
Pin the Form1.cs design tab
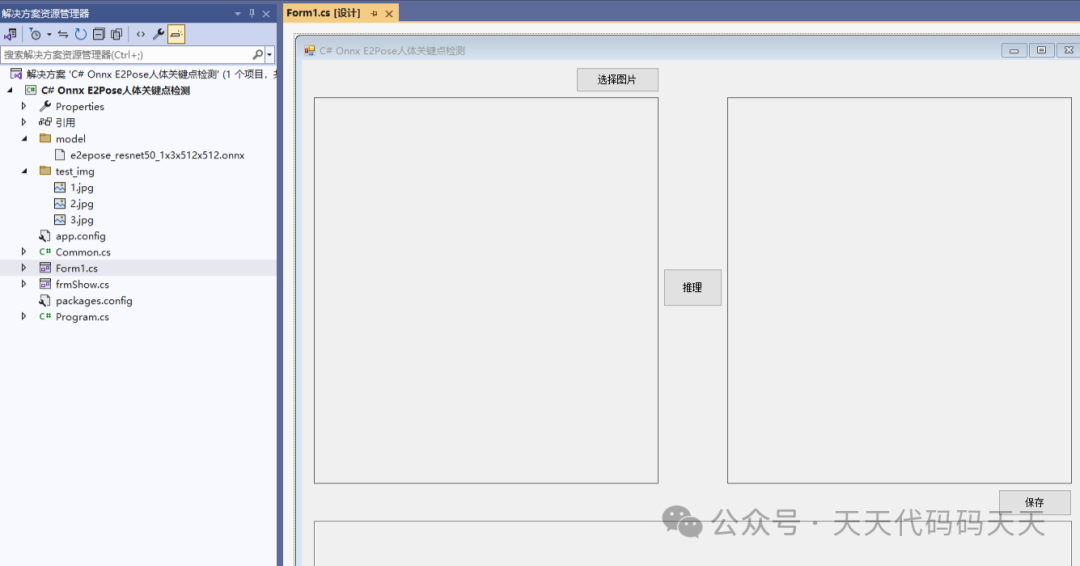pyautogui.click(x=374, y=13)
